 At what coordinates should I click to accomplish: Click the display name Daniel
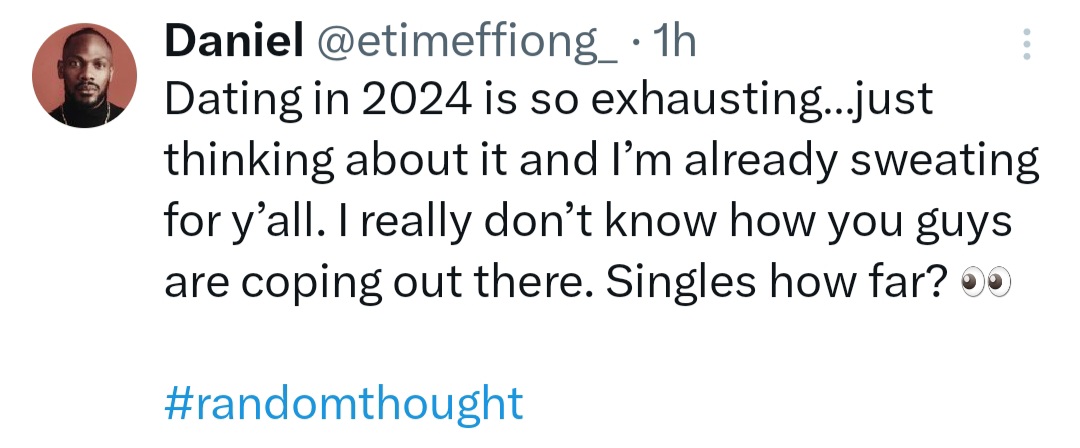(x=233, y=41)
